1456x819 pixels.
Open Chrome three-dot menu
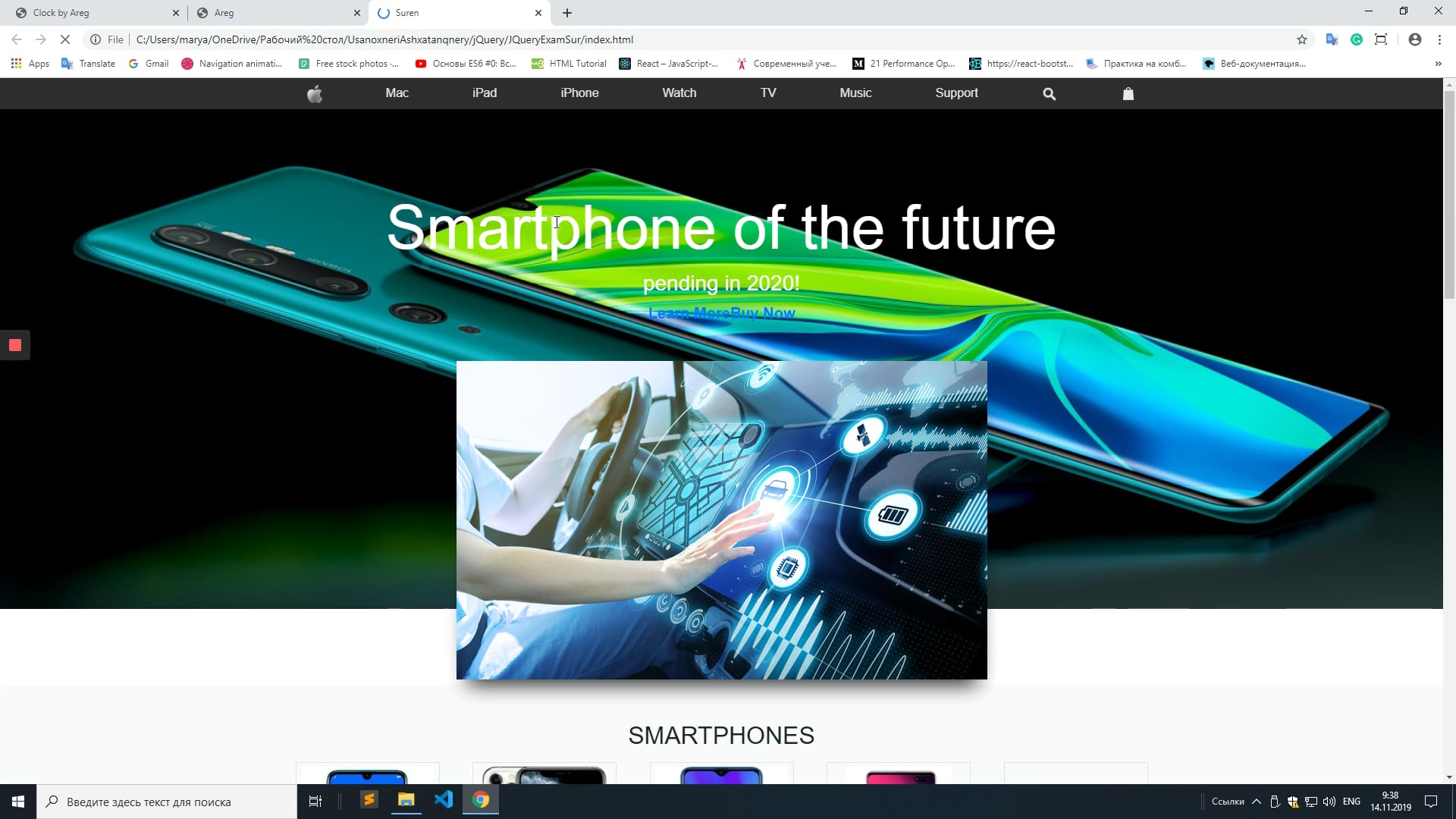tap(1439, 39)
